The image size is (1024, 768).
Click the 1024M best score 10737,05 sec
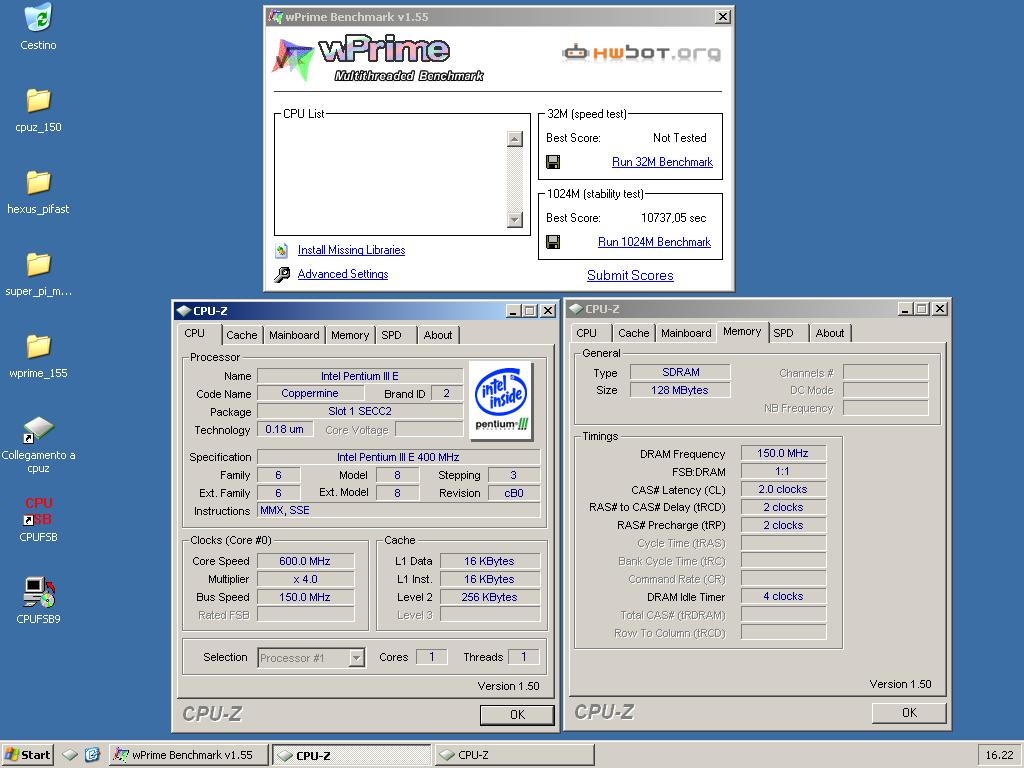click(x=673, y=218)
